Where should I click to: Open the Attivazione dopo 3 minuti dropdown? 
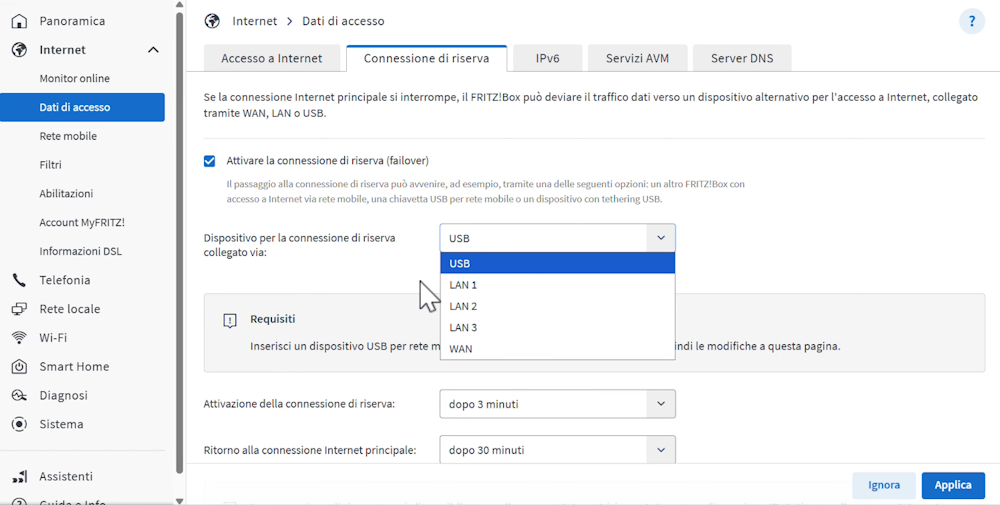point(557,404)
